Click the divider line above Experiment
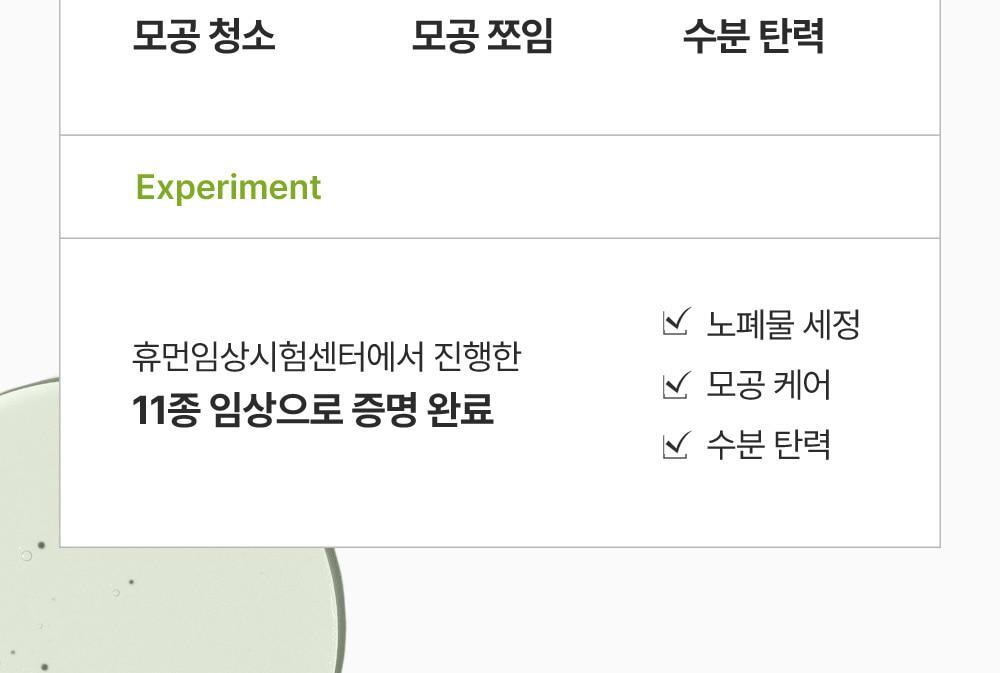 500,135
